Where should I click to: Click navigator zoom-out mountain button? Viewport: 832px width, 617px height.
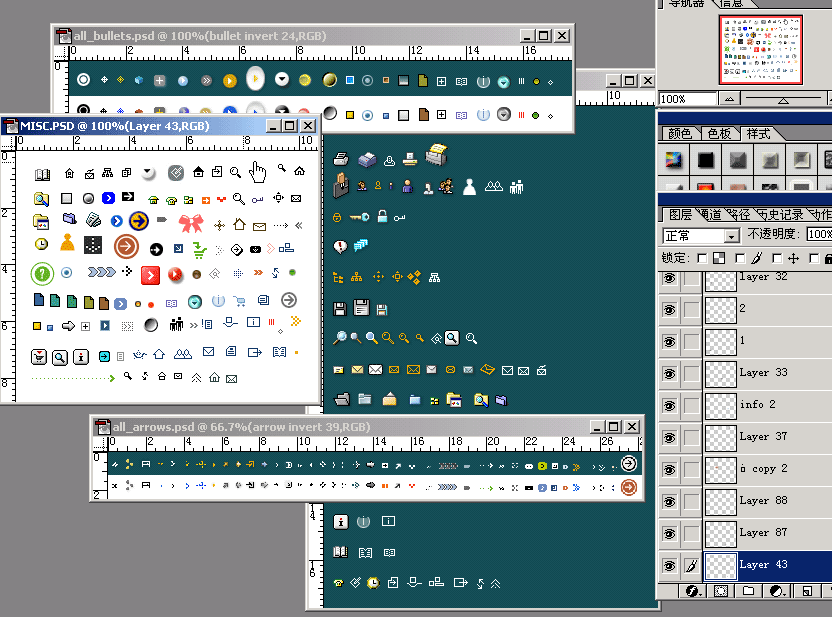pyautogui.click(x=730, y=99)
